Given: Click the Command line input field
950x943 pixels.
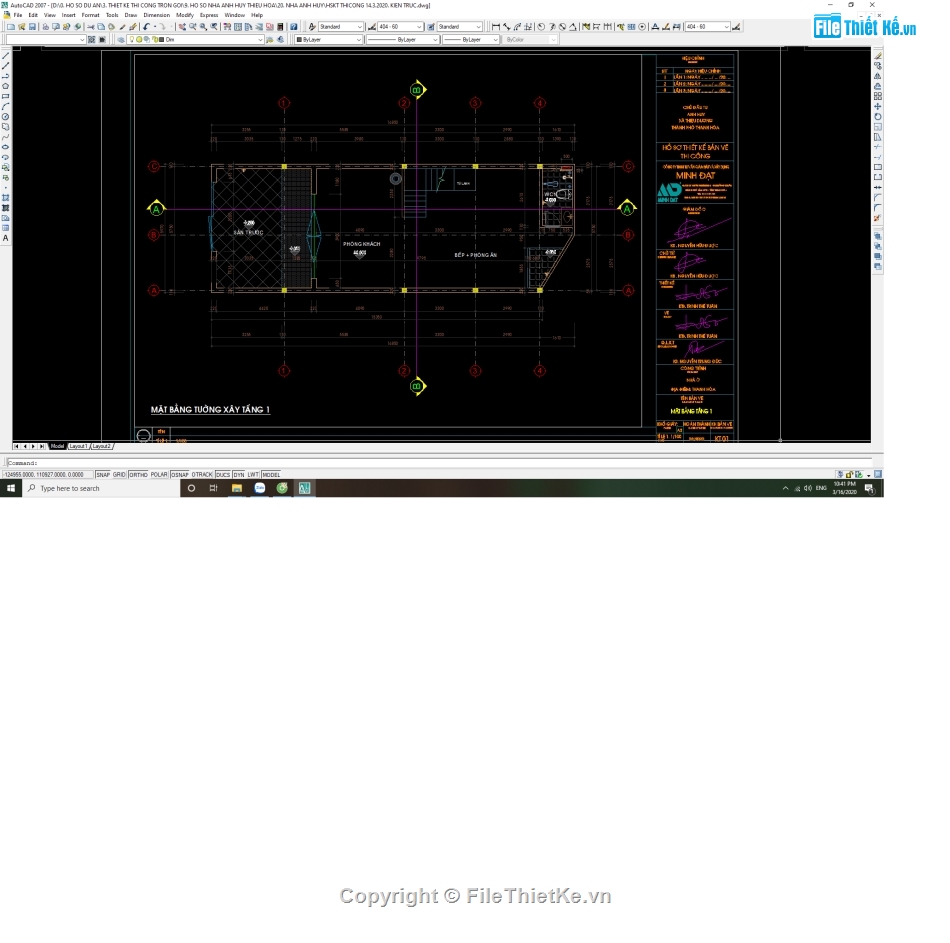Looking at the screenshot, I should coord(439,462).
